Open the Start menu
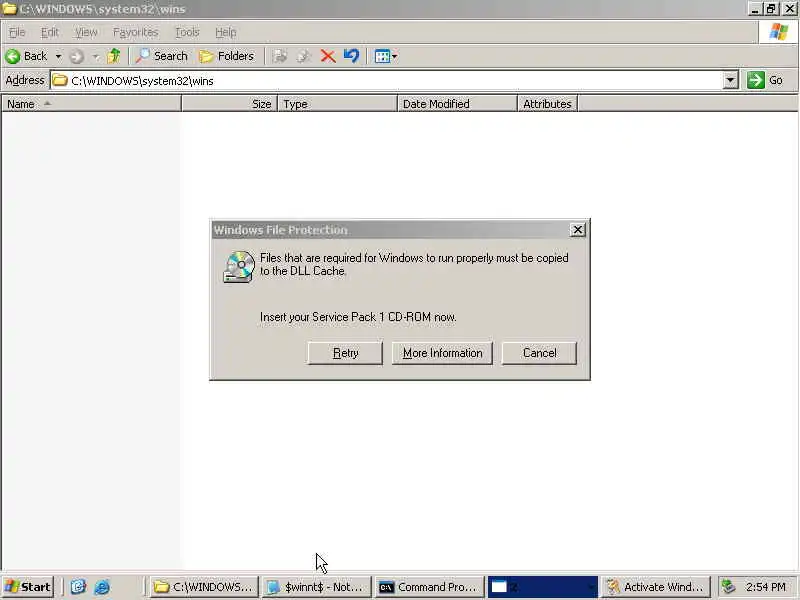800x600 pixels. click(28, 587)
